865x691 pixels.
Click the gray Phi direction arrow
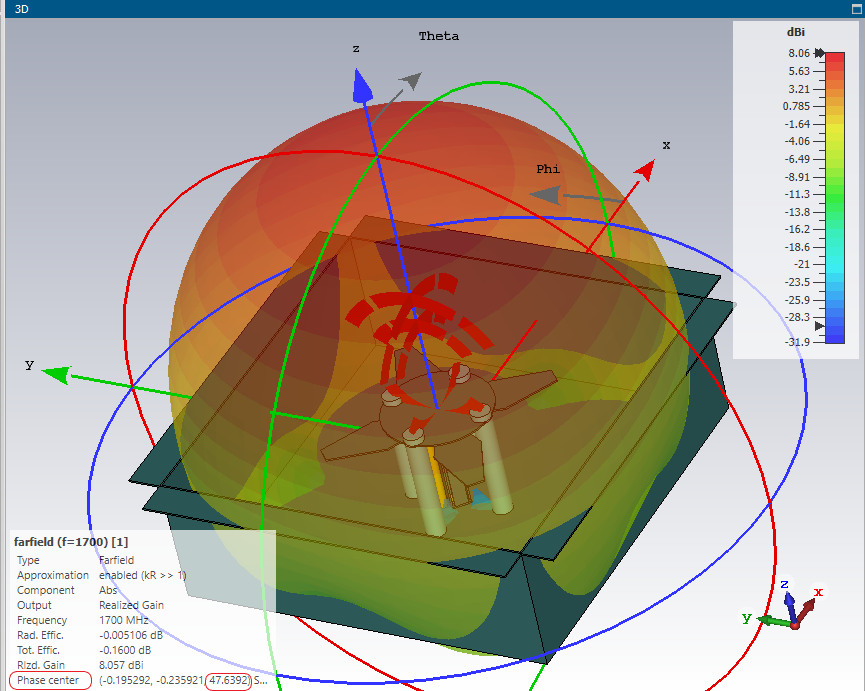coord(545,195)
